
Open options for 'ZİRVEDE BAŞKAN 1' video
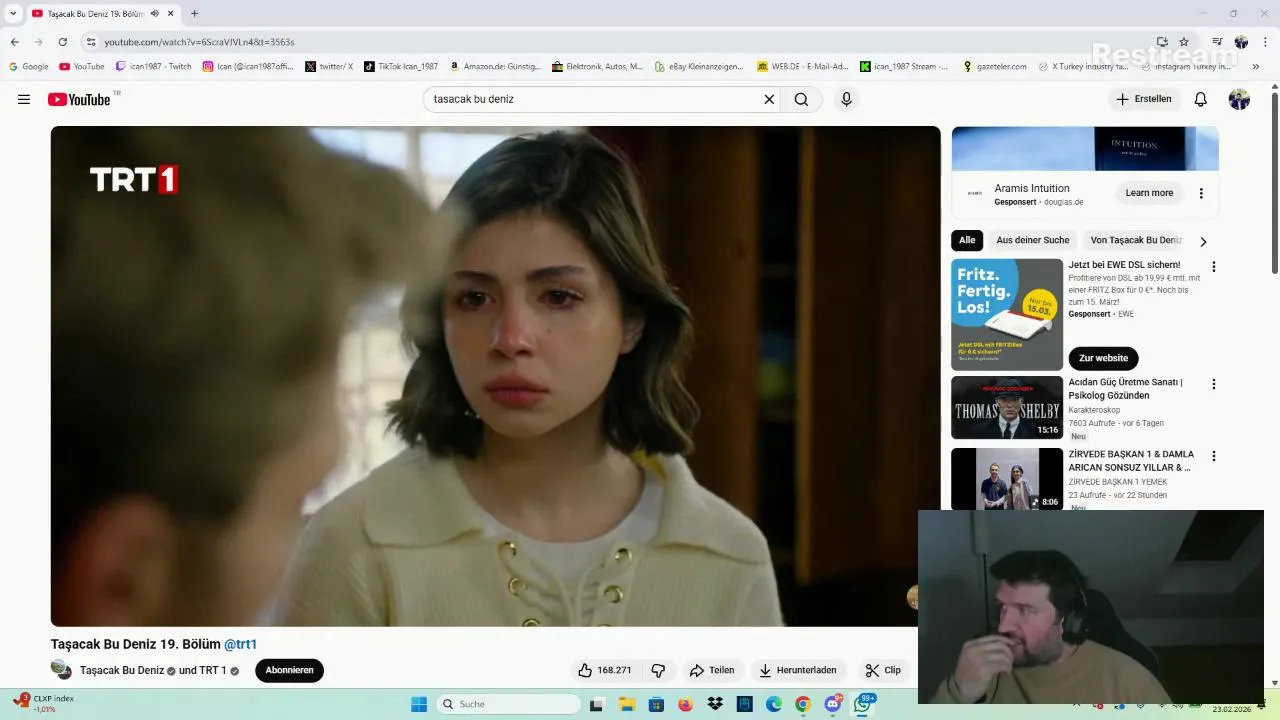1214,456
